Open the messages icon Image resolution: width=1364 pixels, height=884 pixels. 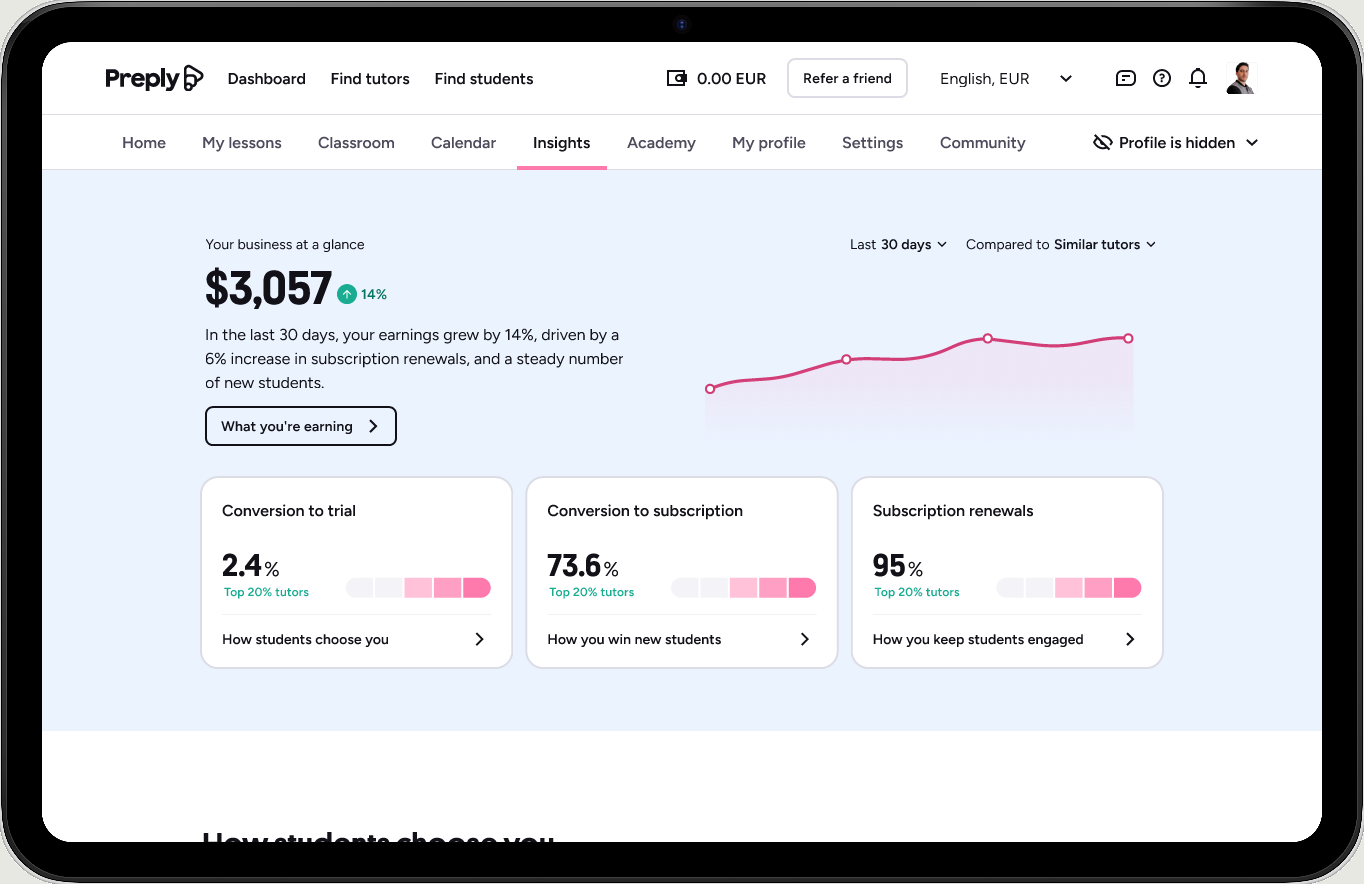pyautogui.click(x=1126, y=78)
